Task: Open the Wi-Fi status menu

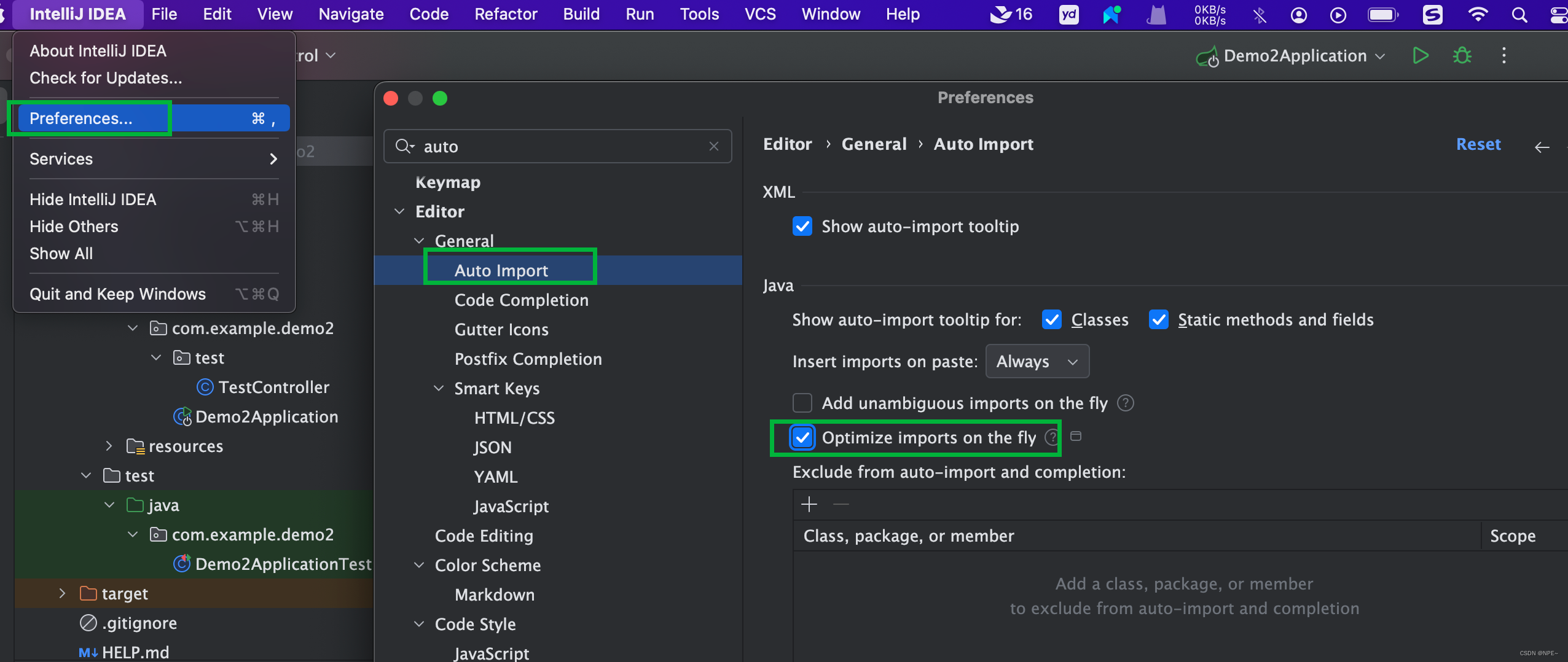Action: point(1477,15)
